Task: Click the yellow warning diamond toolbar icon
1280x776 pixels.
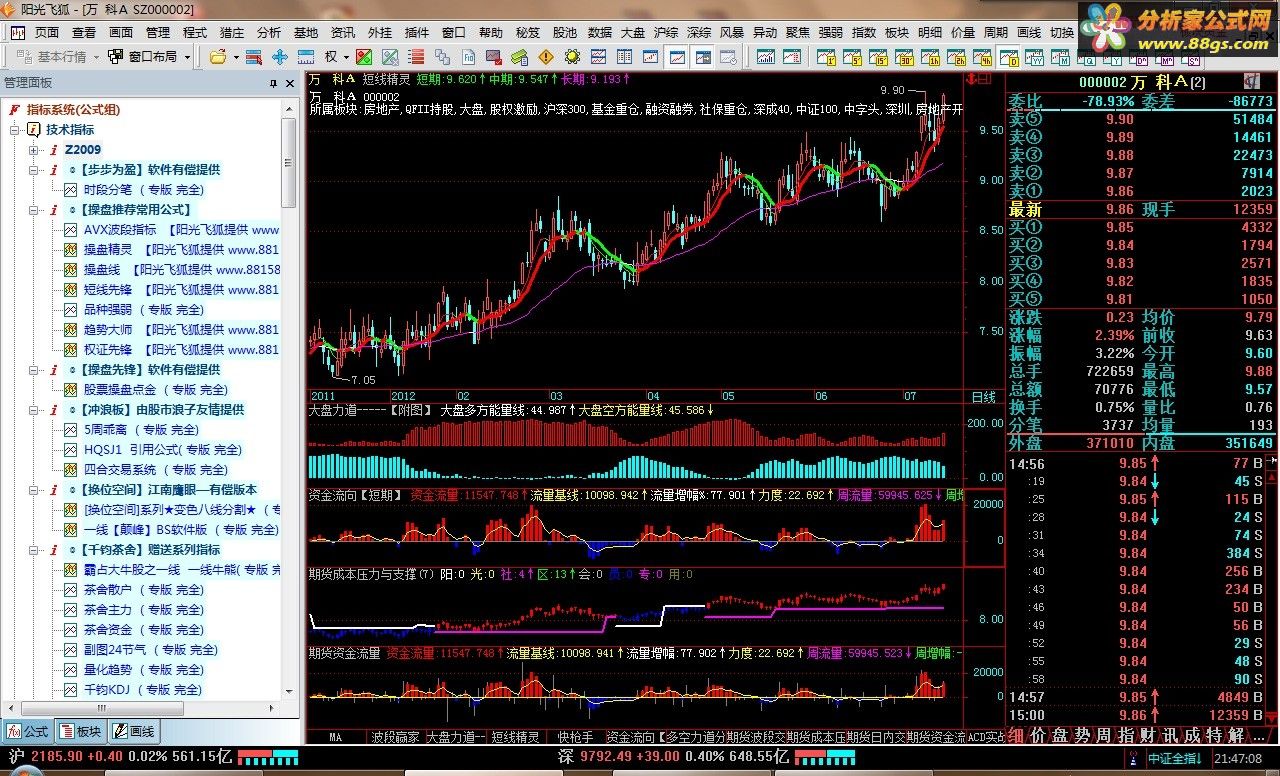Action: (x=546, y=57)
